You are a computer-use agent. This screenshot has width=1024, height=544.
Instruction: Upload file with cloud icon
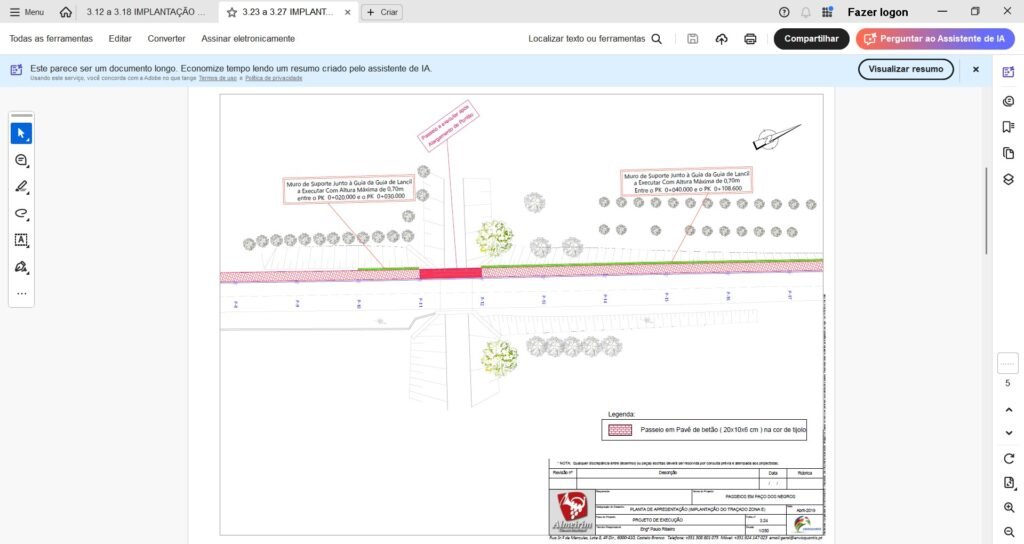point(721,39)
